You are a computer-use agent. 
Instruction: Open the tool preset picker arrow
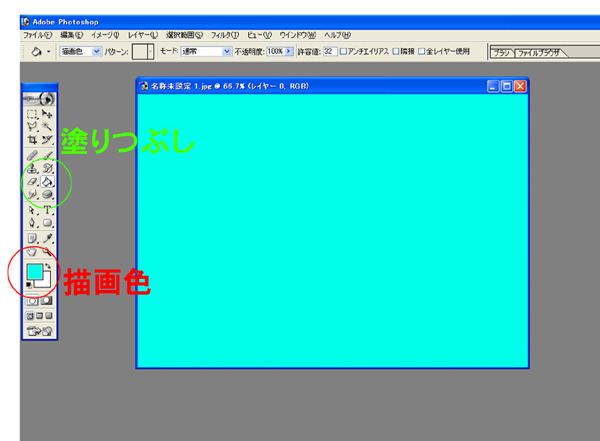click(x=49, y=51)
